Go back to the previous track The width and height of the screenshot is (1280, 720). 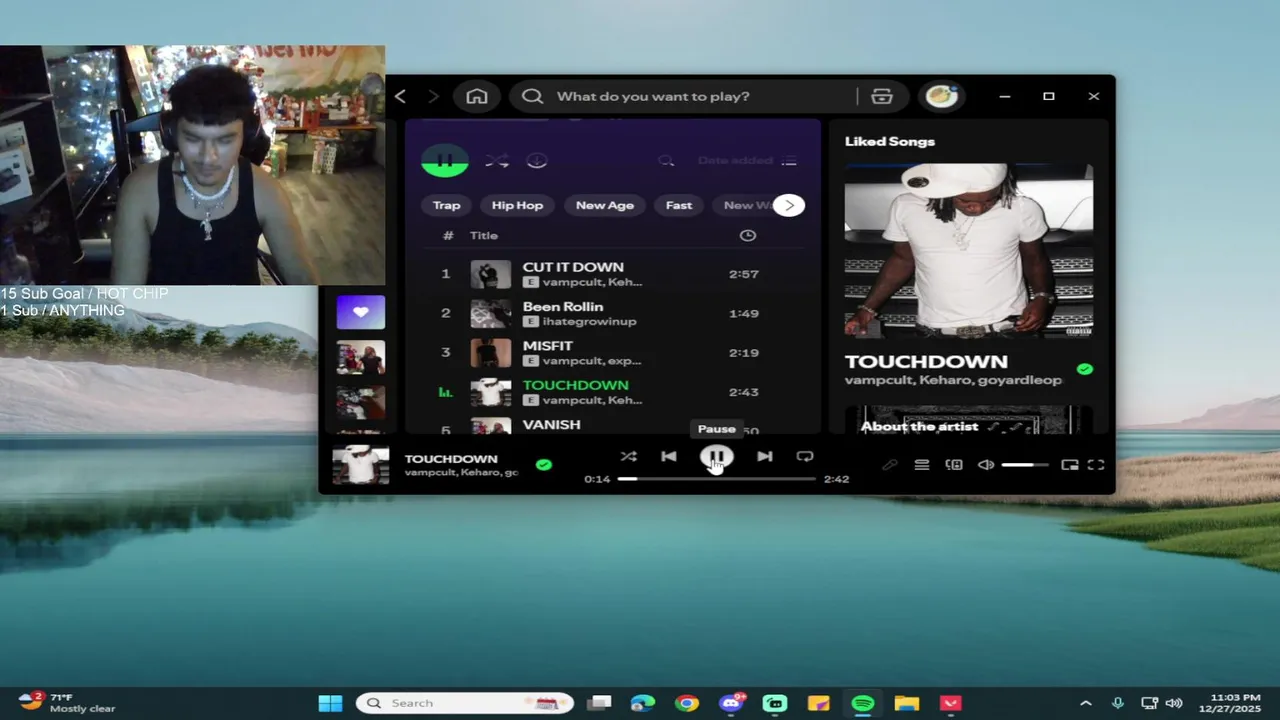669,456
